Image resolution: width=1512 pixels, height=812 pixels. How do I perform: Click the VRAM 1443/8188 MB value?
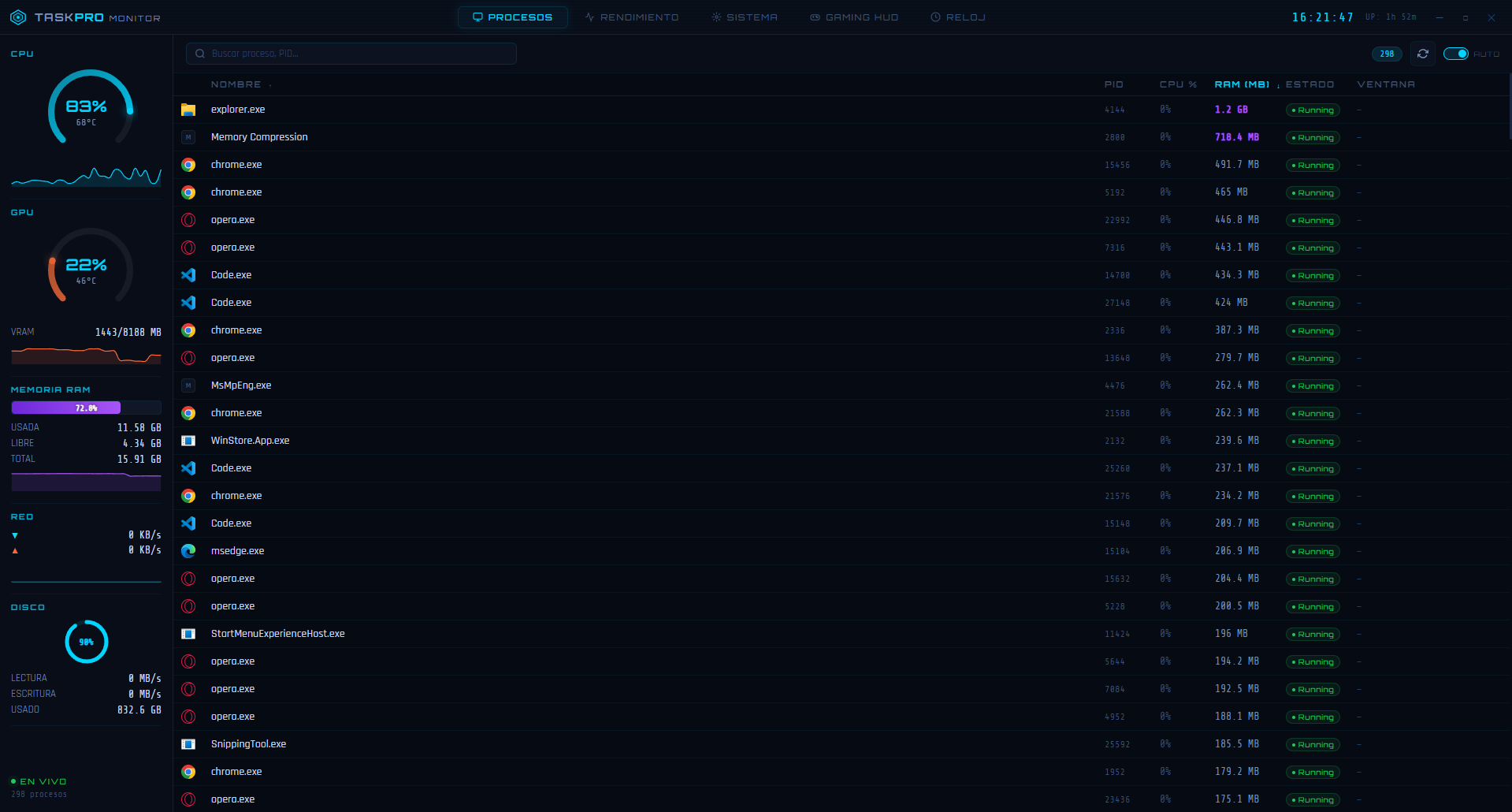pyautogui.click(x=128, y=332)
